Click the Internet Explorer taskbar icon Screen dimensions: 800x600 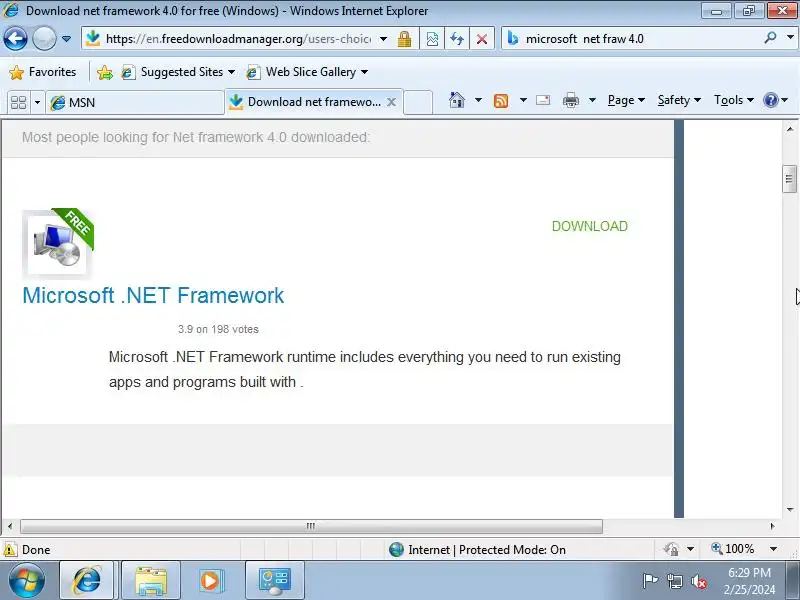tap(87, 580)
